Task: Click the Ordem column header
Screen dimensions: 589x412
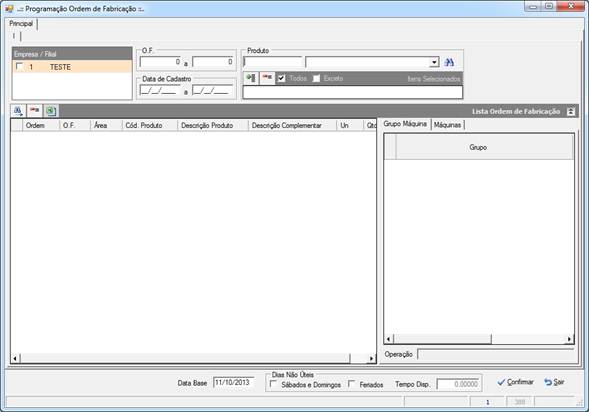Action: click(41, 125)
